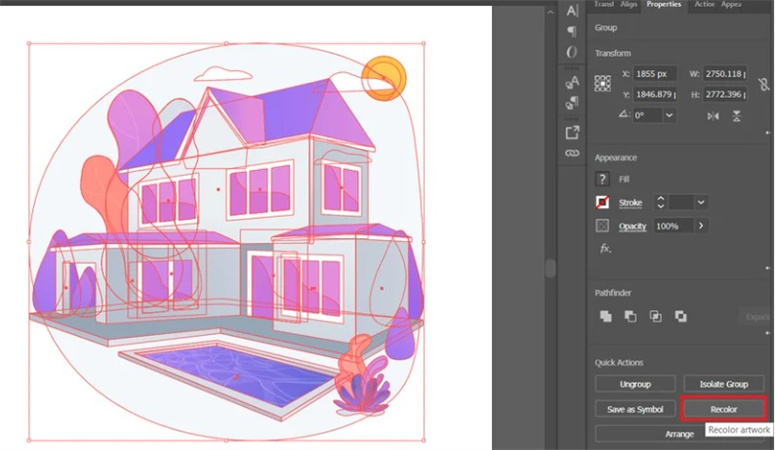775x450 pixels.
Task: Click the Stroke color swatch
Action: pos(602,202)
